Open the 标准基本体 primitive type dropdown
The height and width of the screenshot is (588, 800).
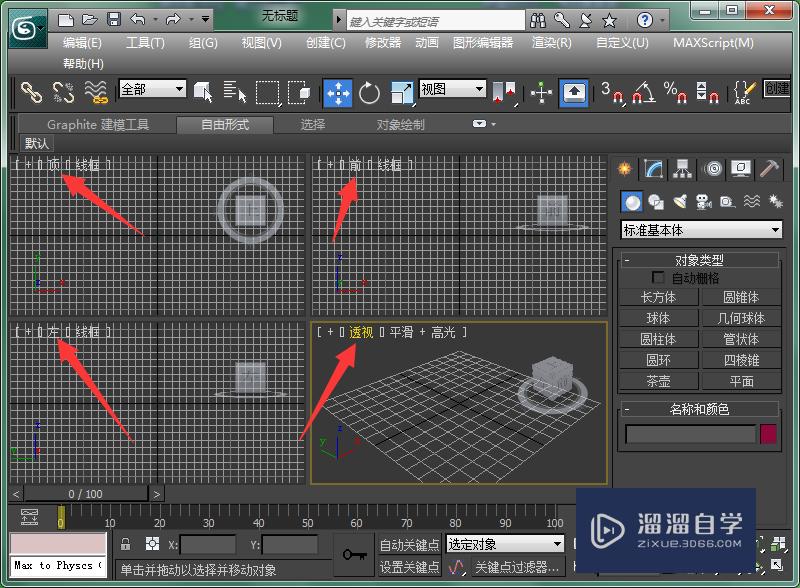click(701, 230)
